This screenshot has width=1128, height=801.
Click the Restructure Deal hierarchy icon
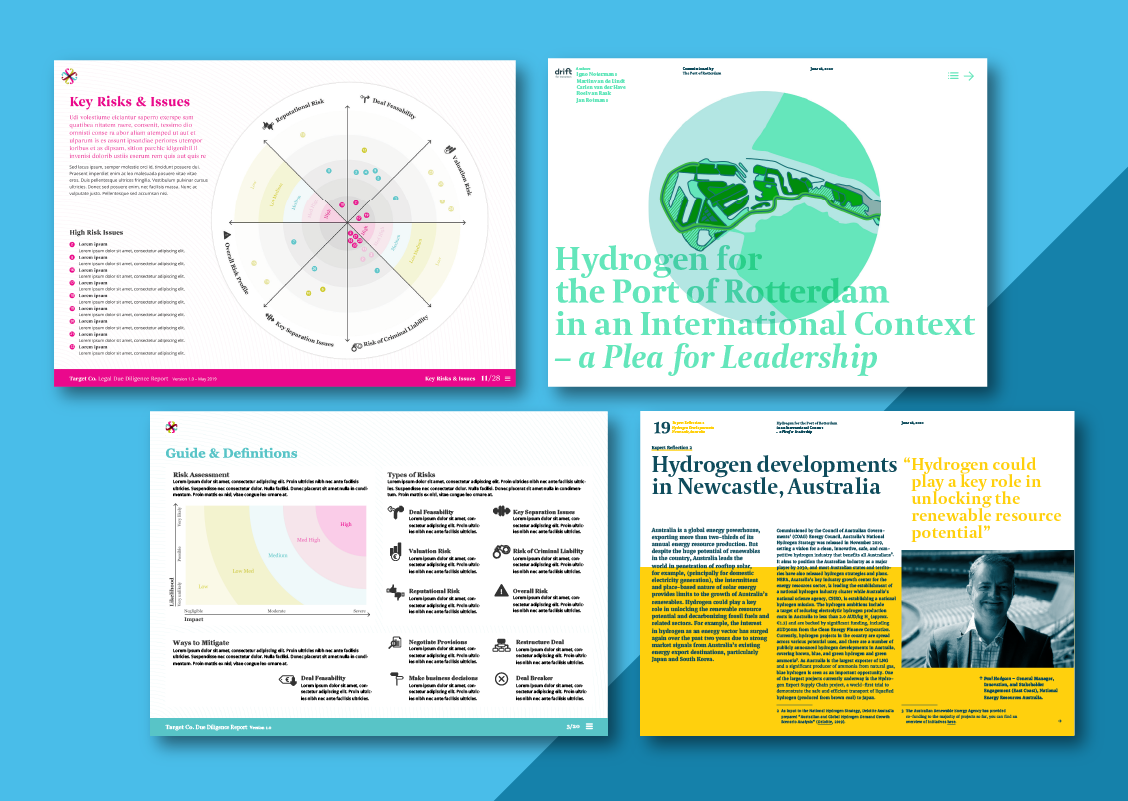(501, 645)
